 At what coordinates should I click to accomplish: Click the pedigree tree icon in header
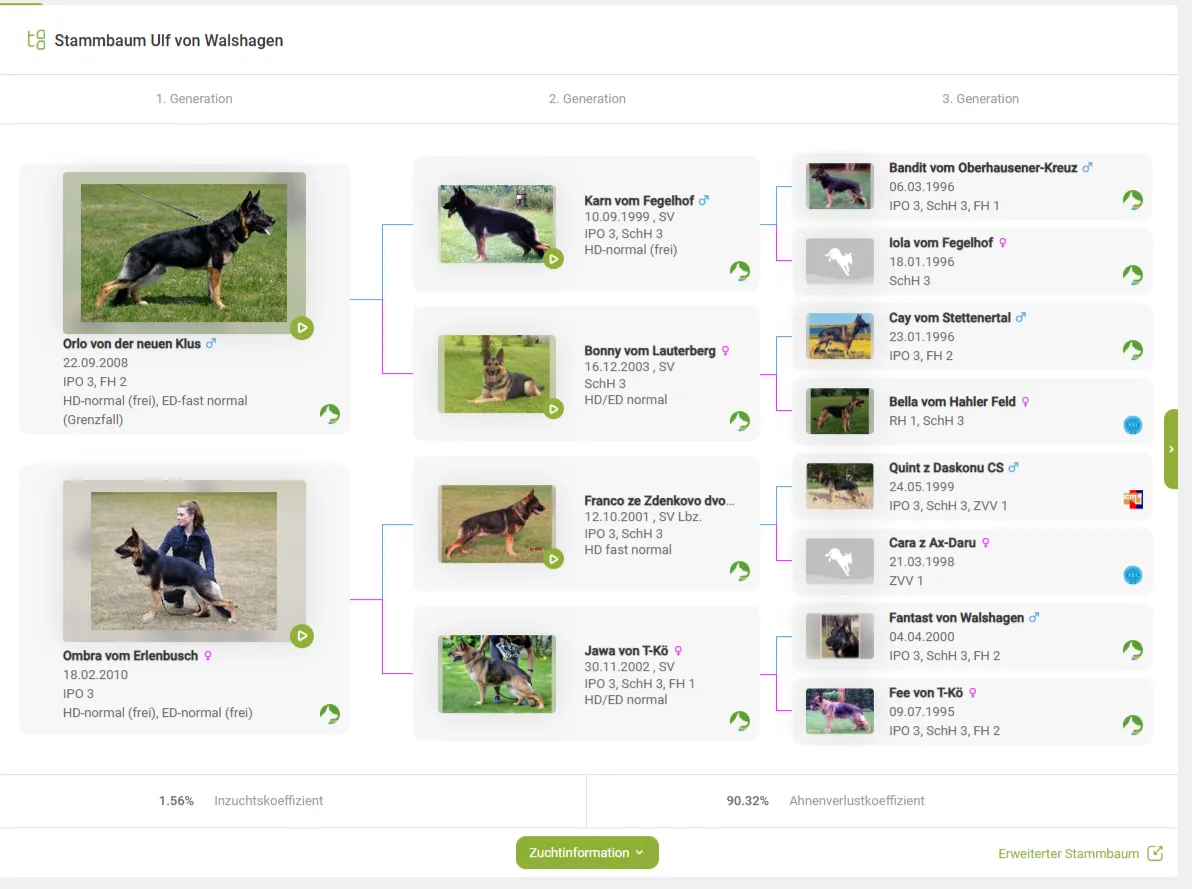[36, 41]
